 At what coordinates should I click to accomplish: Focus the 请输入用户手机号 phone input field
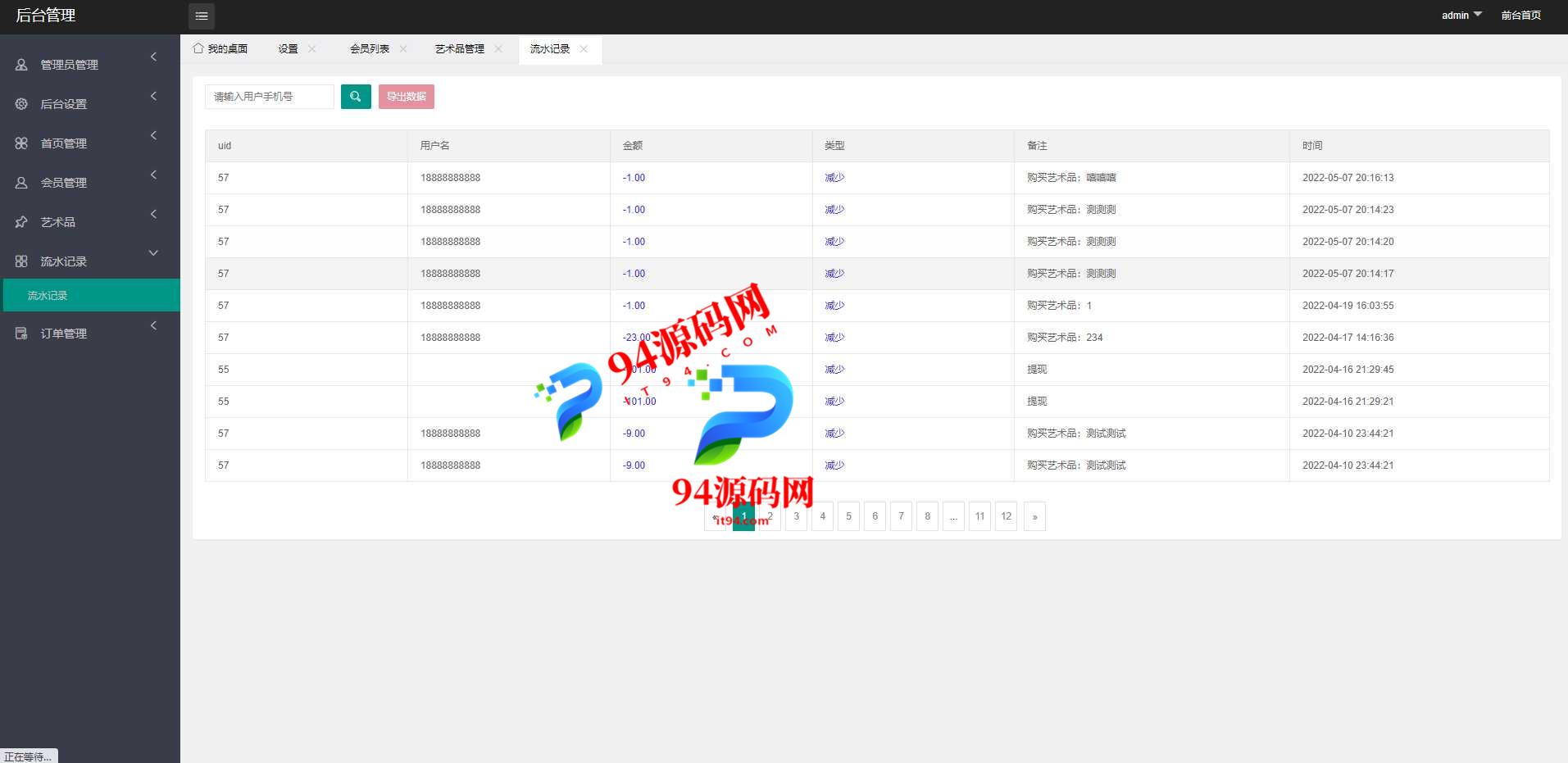(x=270, y=97)
